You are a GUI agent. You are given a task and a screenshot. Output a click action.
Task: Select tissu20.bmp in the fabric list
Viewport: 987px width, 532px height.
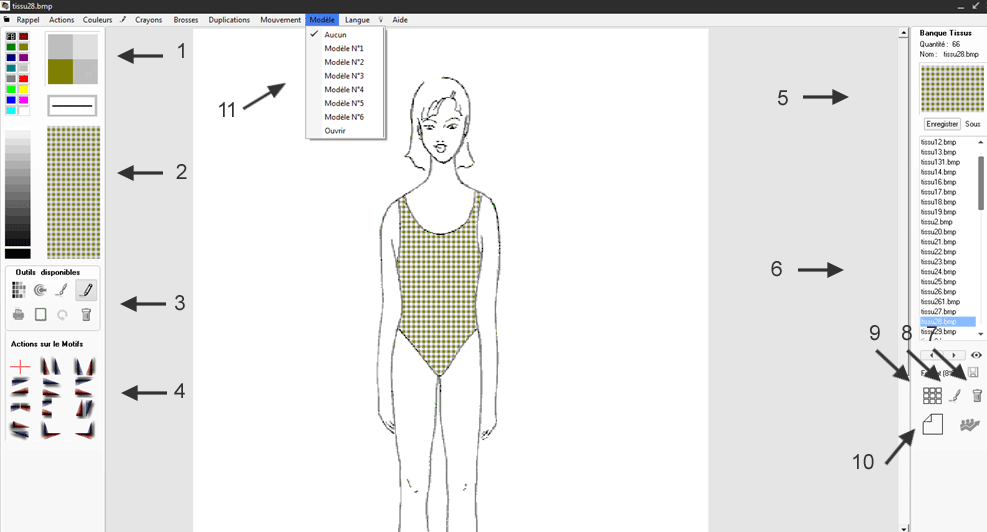point(938,232)
